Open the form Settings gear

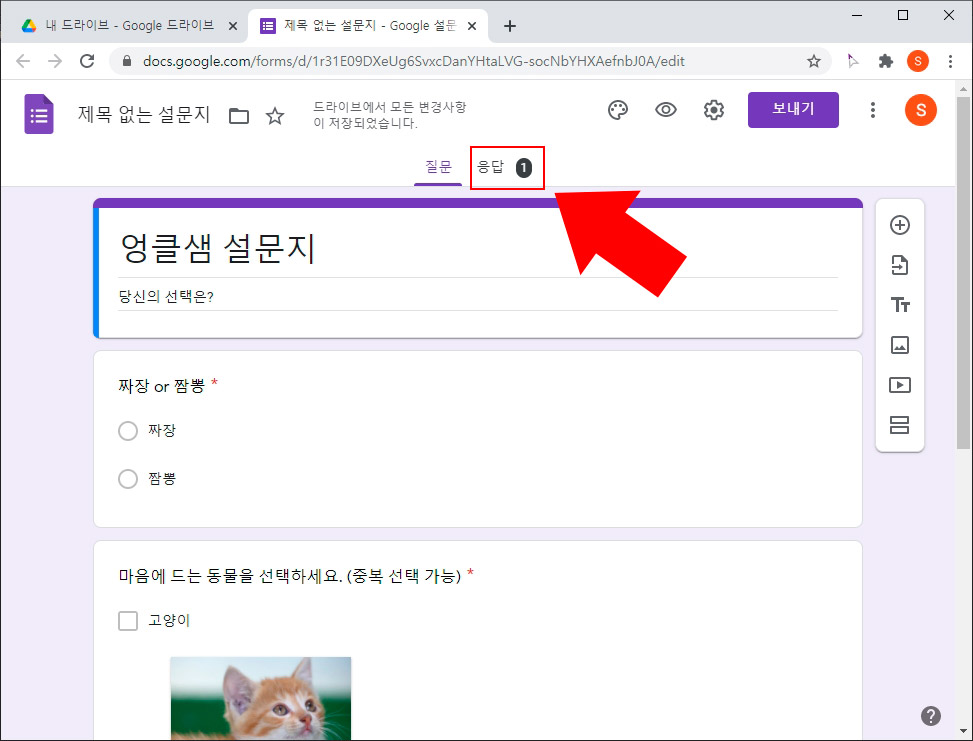714,110
